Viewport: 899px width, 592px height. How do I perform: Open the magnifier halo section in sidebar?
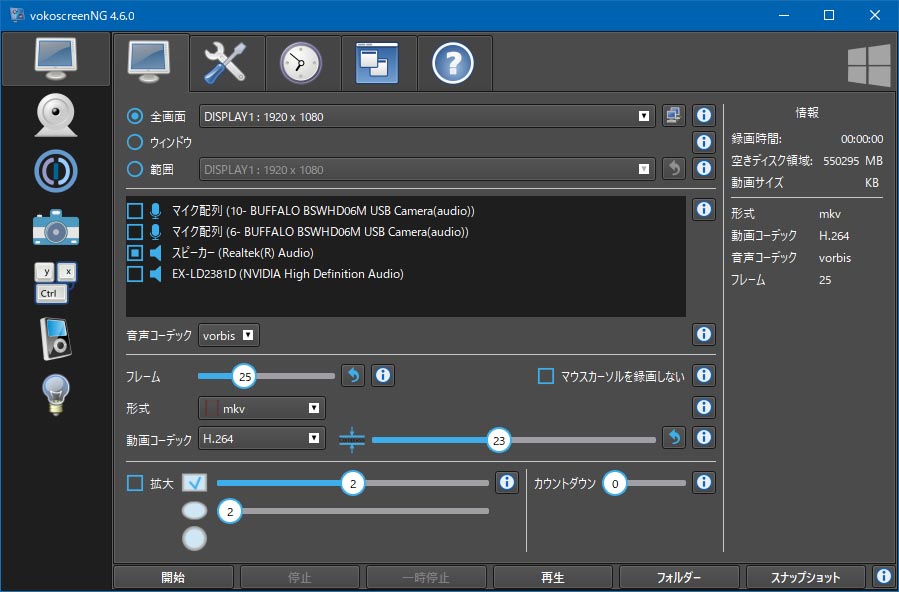tap(56, 171)
